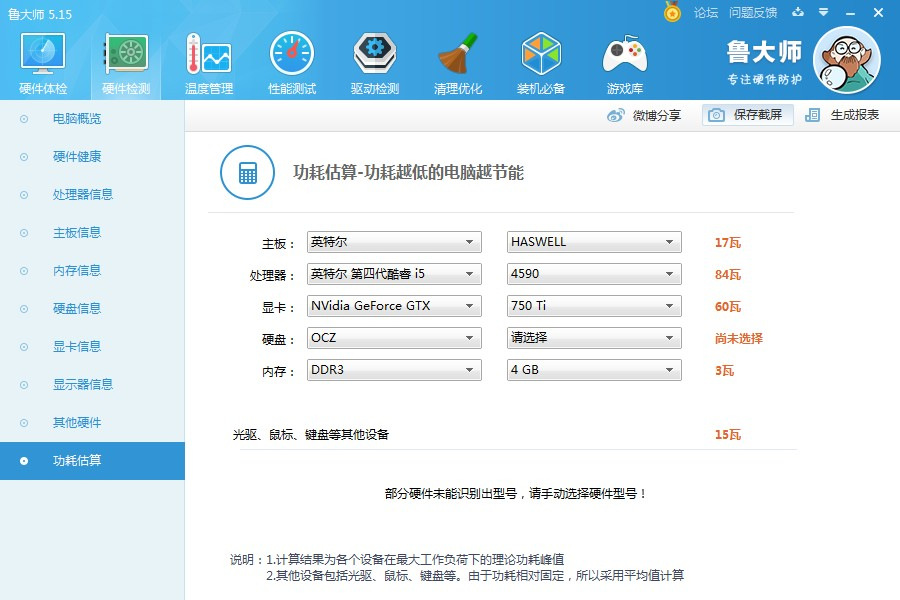The width and height of the screenshot is (900, 600).
Task: Select 处理器信息 in sidebar
Action: pyautogui.click(x=92, y=195)
